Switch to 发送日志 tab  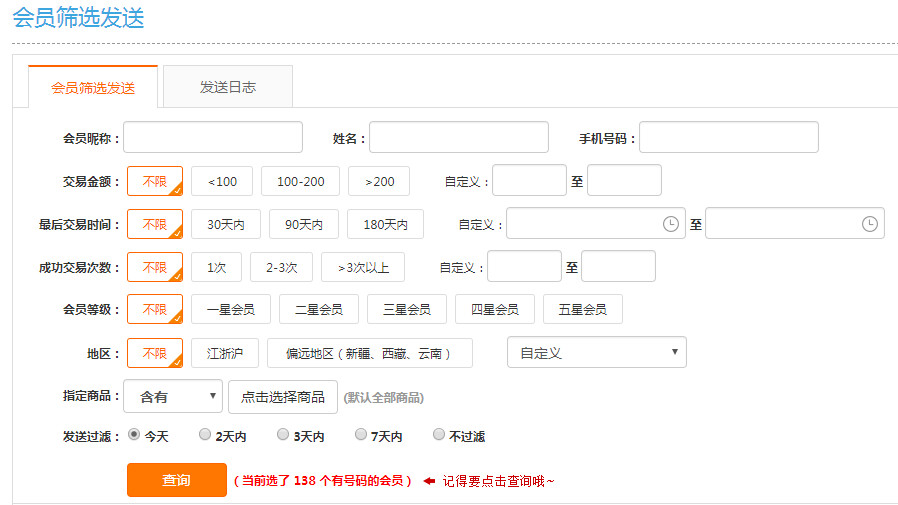tap(228, 86)
